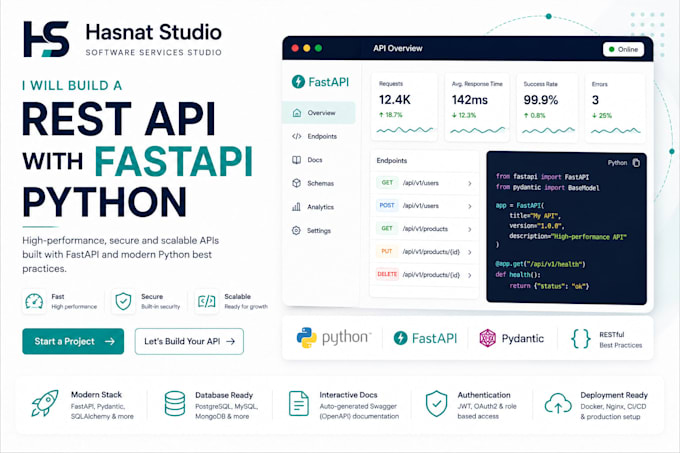Click the POST method badge

tap(387, 205)
